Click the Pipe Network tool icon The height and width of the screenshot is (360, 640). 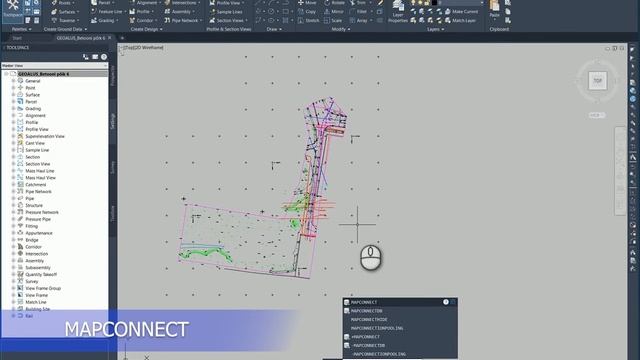pyautogui.click(x=167, y=20)
